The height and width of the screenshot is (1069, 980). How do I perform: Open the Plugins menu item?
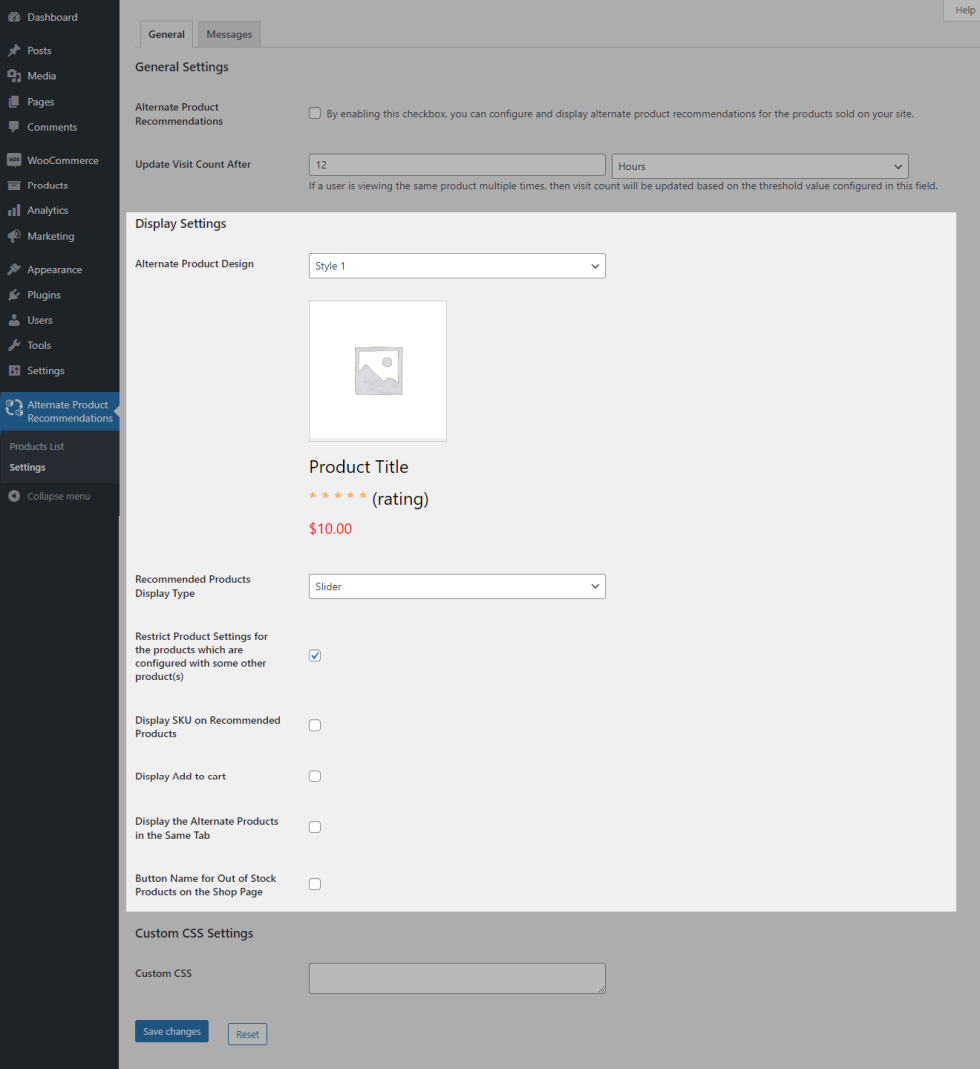[59, 295]
